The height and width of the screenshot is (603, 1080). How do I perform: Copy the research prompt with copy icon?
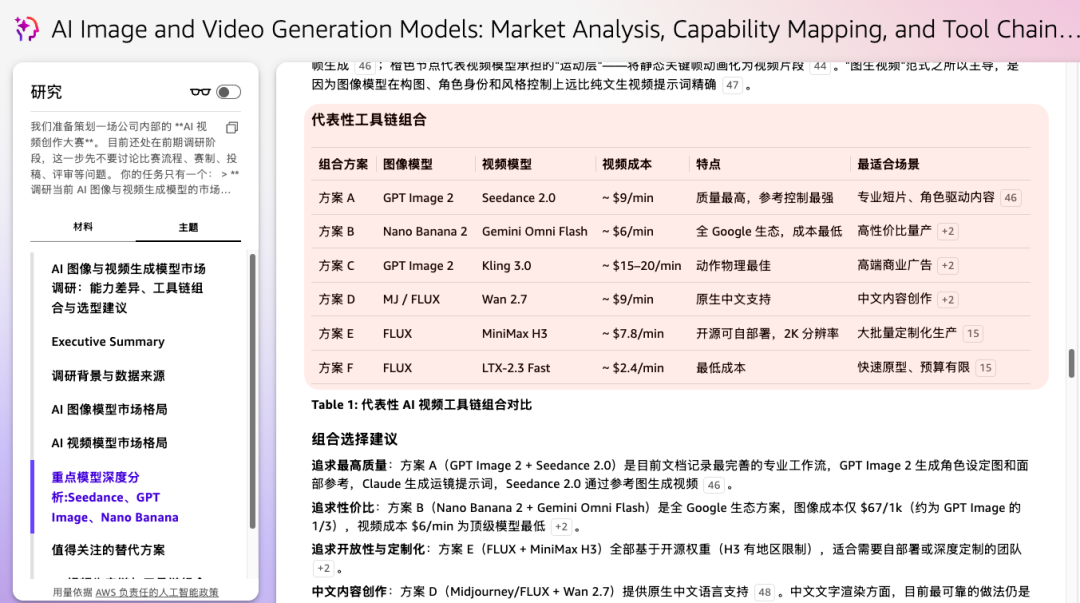232,127
